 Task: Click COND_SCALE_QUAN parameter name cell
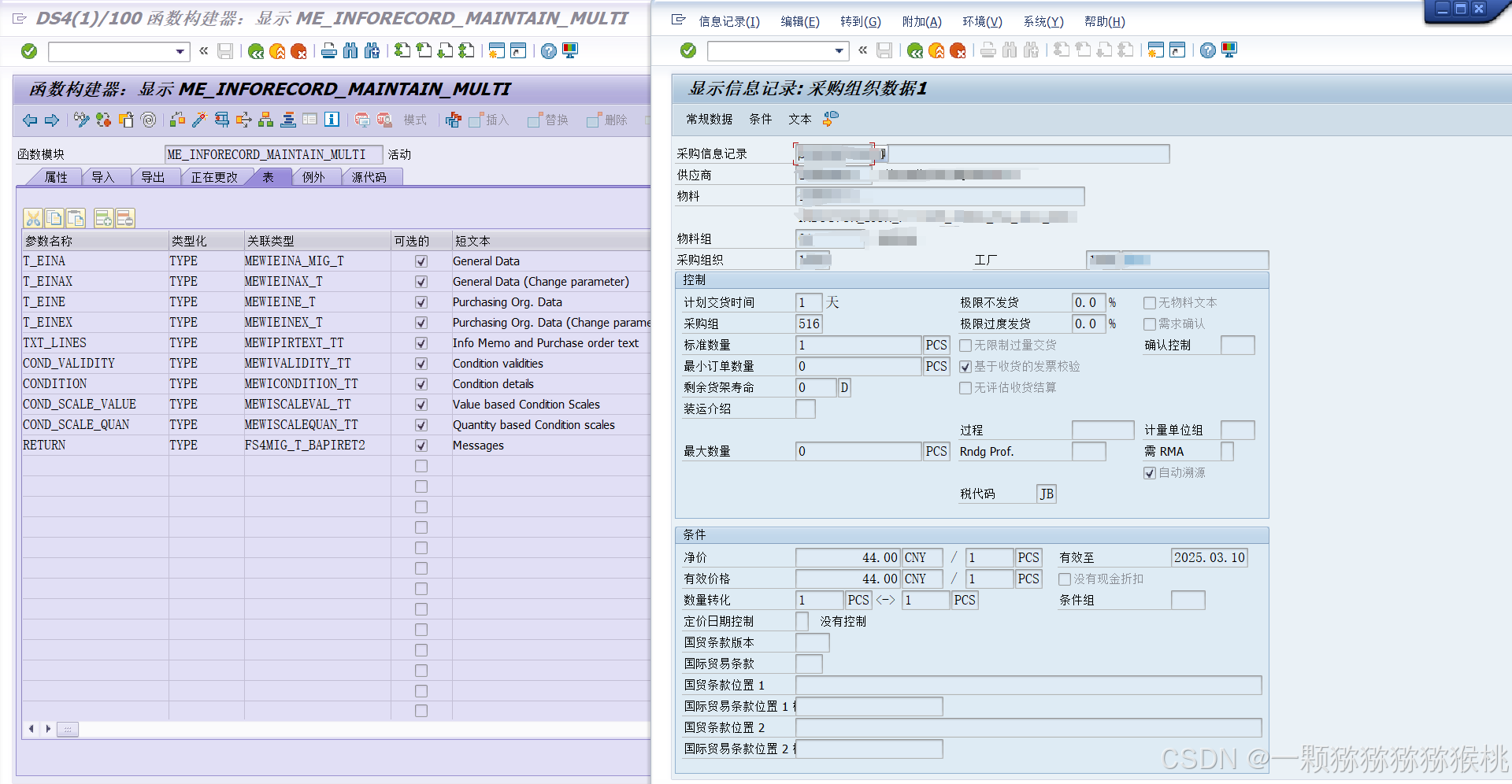[x=95, y=425]
